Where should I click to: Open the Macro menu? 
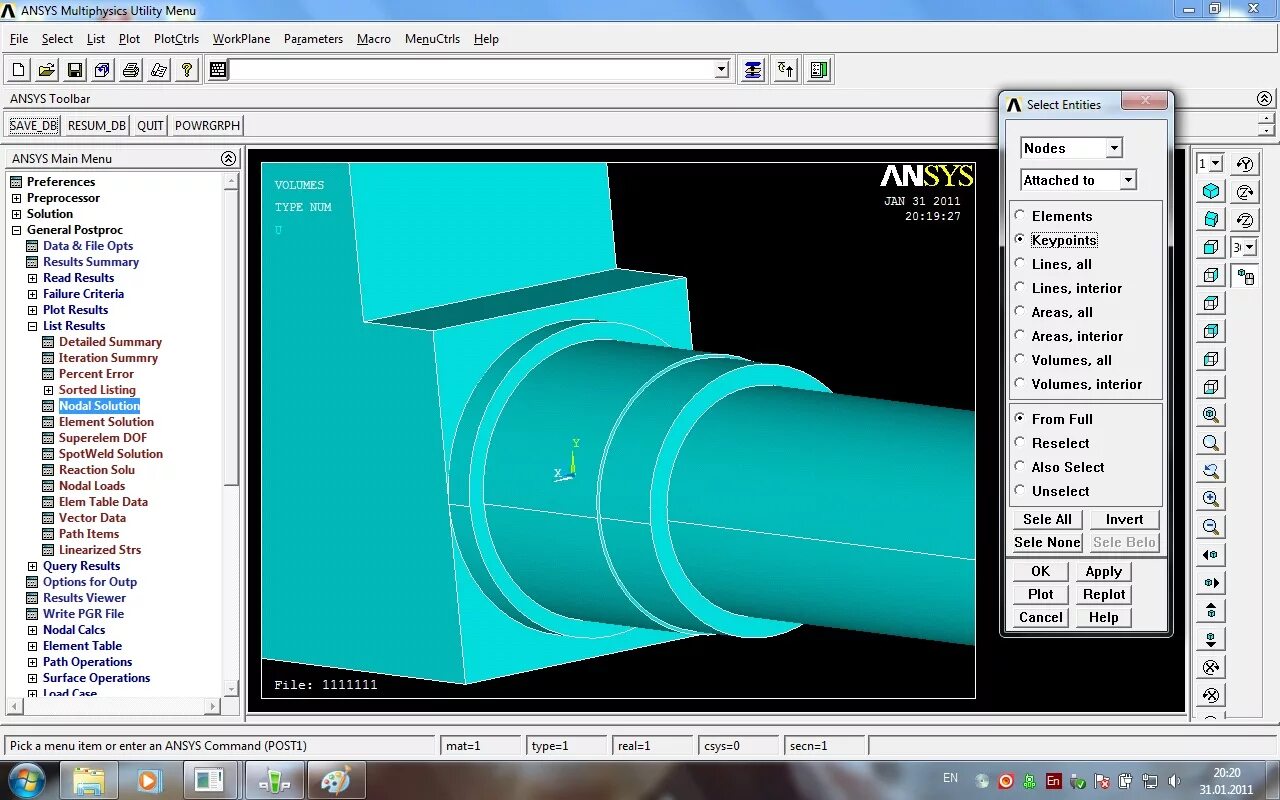click(374, 39)
